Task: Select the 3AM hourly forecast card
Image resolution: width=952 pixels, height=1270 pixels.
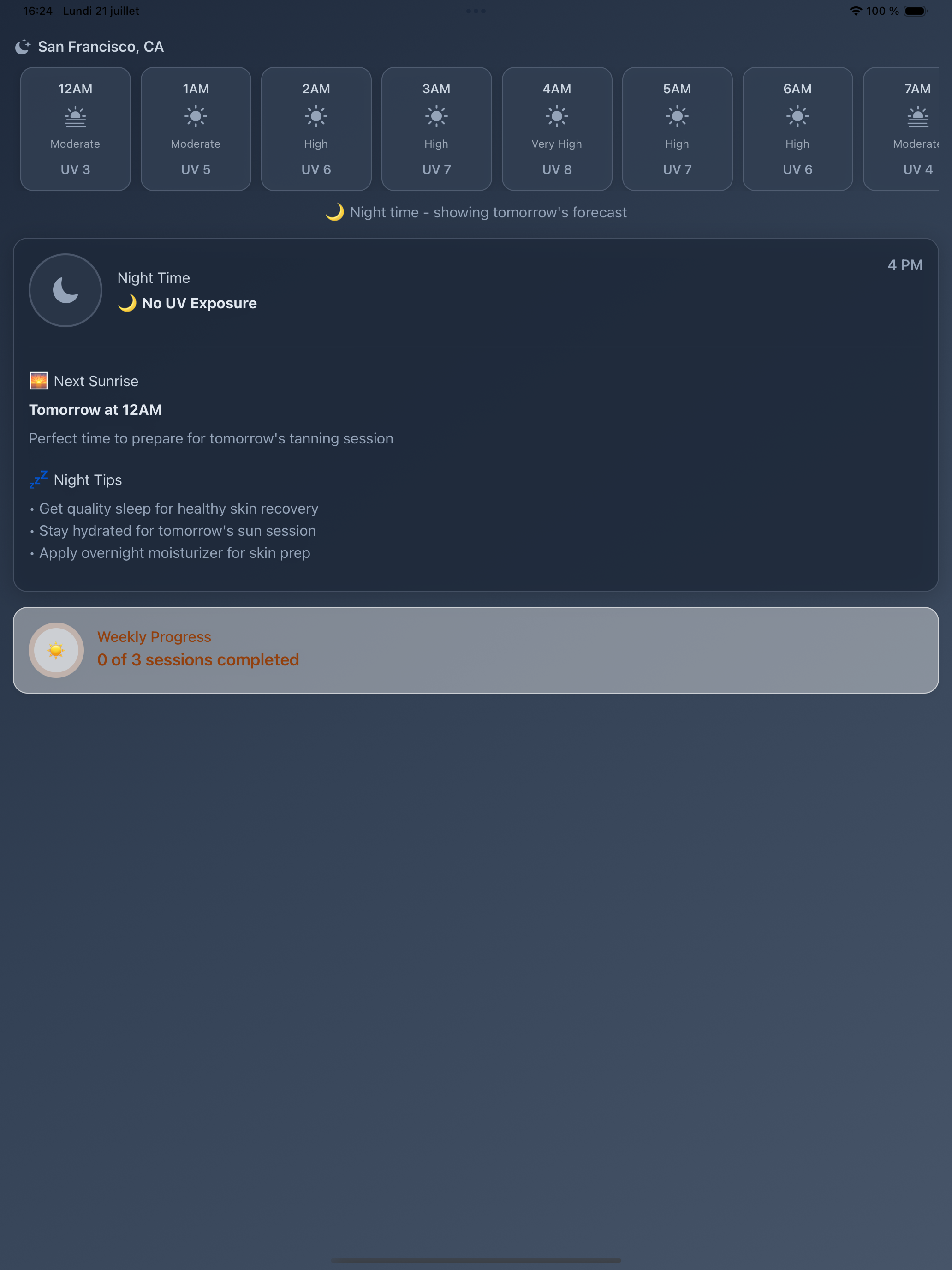Action: pyautogui.click(x=437, y=129)
